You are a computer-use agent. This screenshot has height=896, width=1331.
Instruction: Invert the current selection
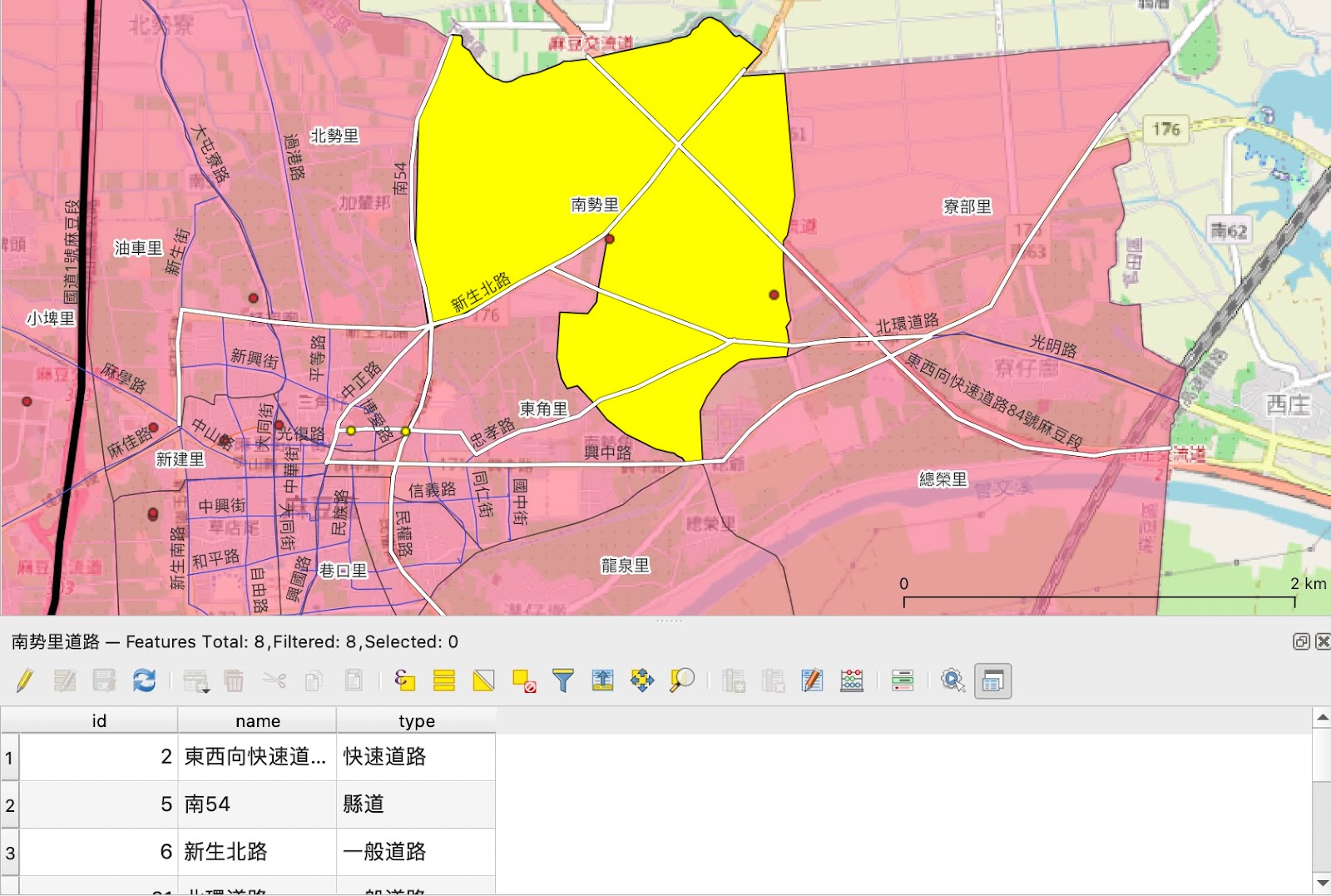(x=483, y=681)
